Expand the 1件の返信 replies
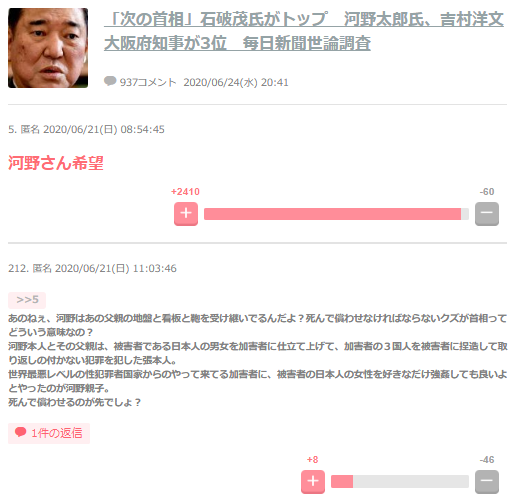Viewport: 514px width, 497px height. coord(49,433)
